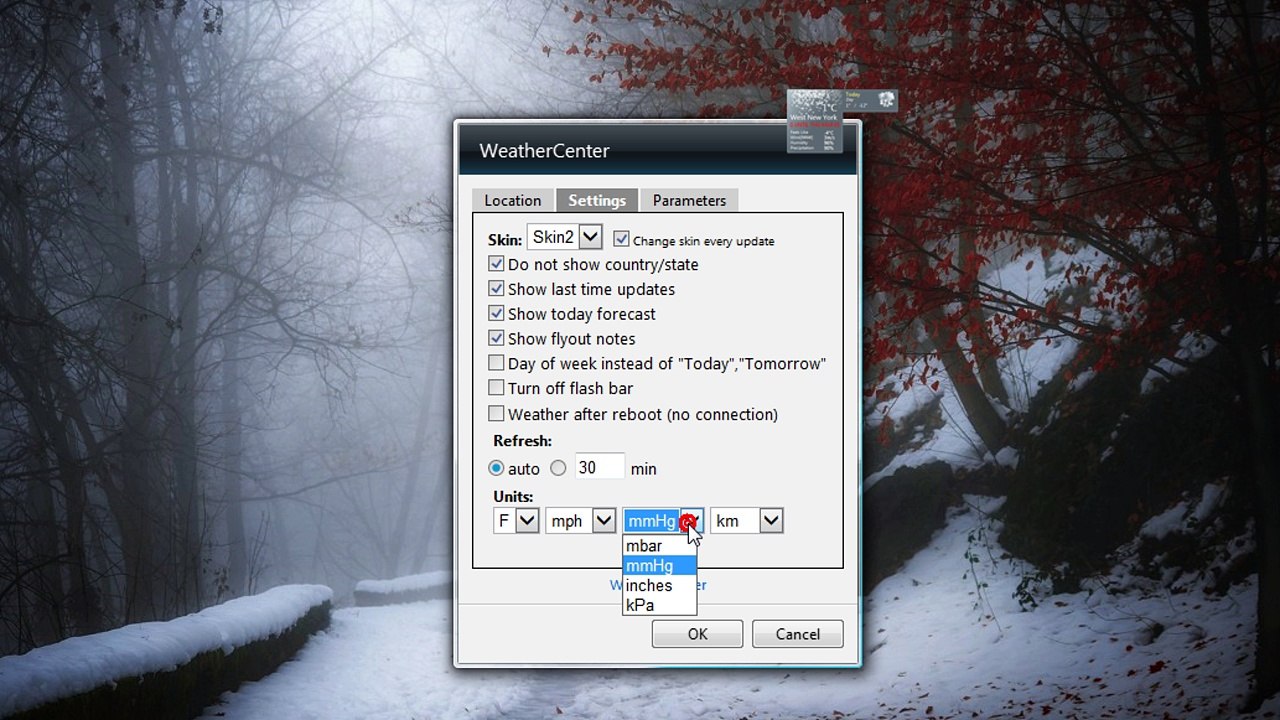Click the Refresh: label
This screenshot has height=720, width=1280.
[522, 441]
